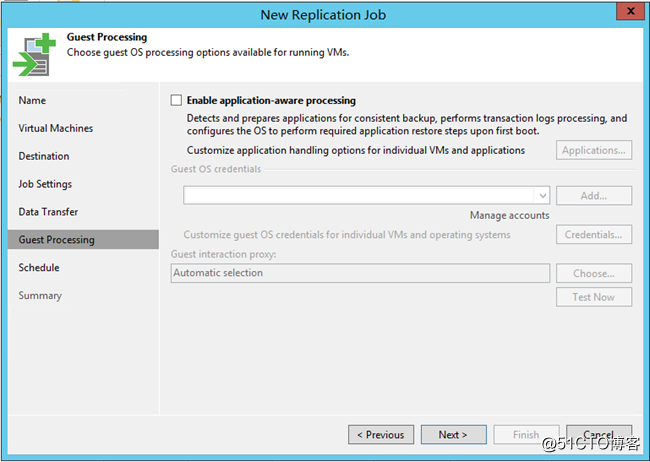Click the Automatic selection proxy field
Viewport: 650px width, 462px height.
360,273
